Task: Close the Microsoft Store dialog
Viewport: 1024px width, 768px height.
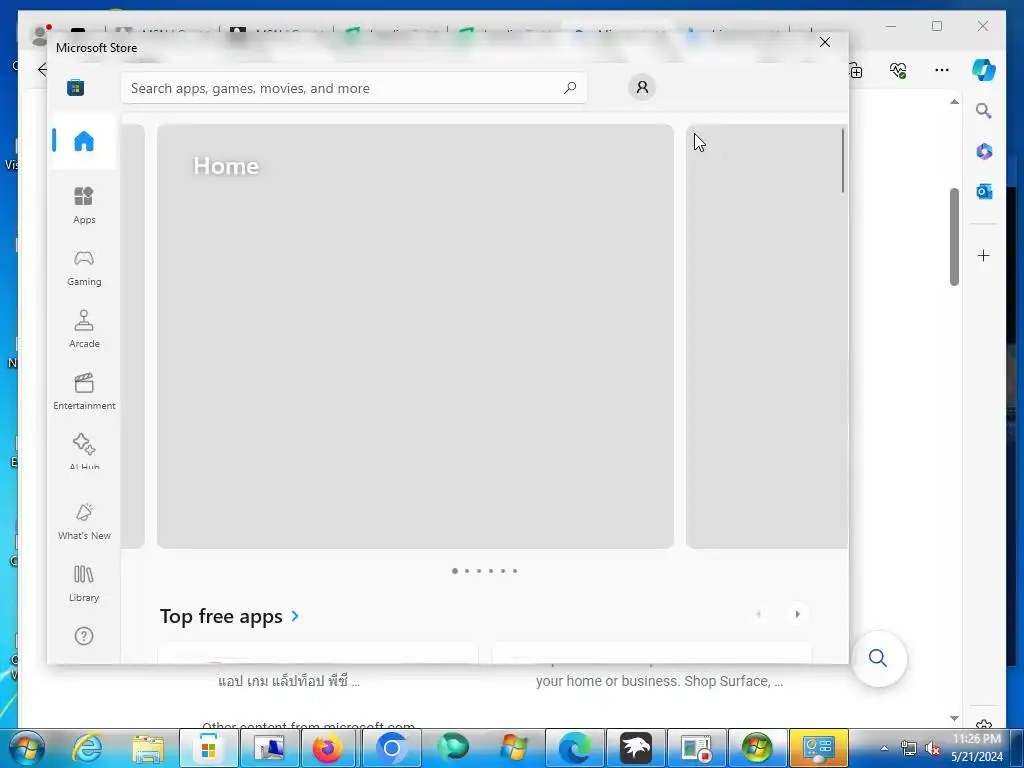Action: coord(825,42)
